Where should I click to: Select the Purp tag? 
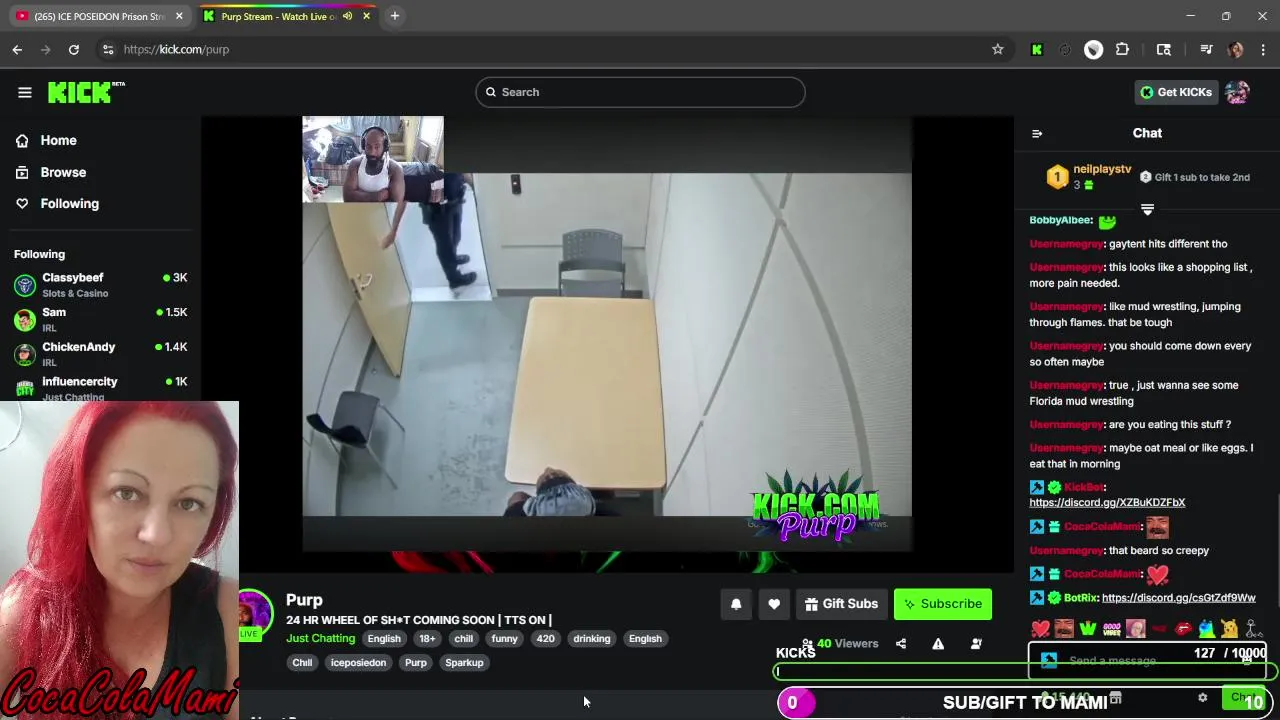point(415,663)
